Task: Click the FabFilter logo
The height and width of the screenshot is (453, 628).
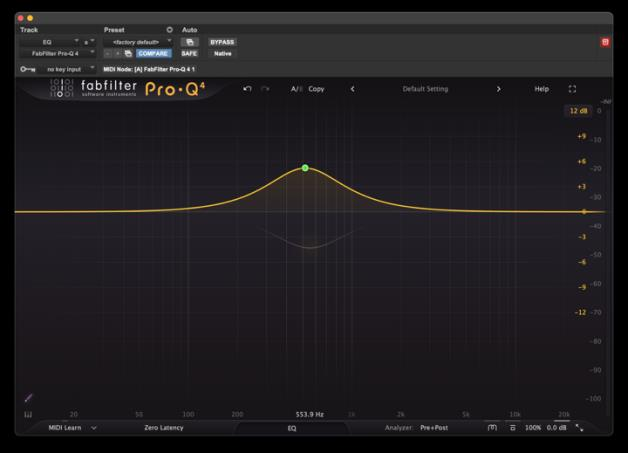Action: click(x=94, y=88)
